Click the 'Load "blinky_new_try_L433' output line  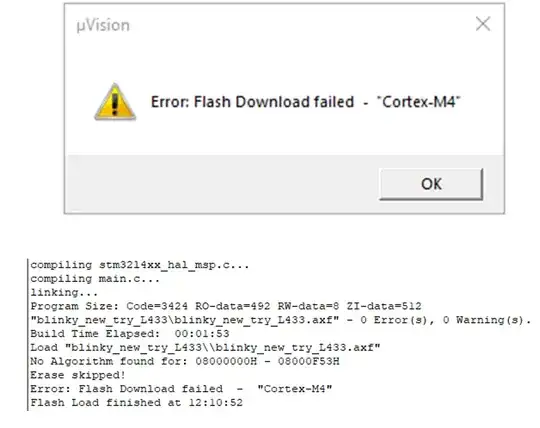click(x=205, y=347)
